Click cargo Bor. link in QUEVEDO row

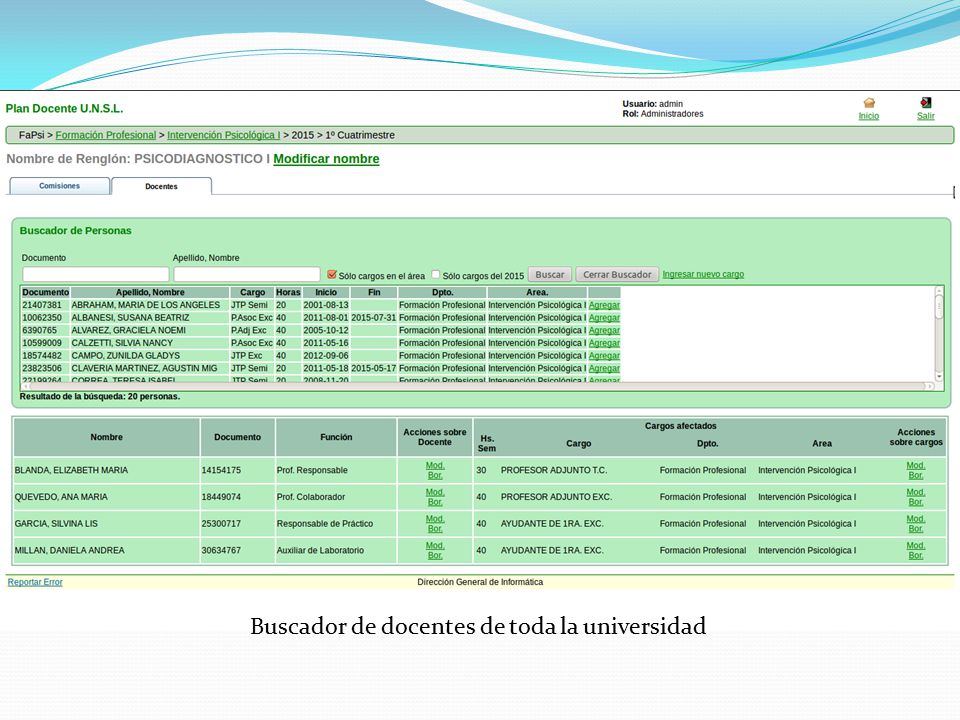point(915,502)
